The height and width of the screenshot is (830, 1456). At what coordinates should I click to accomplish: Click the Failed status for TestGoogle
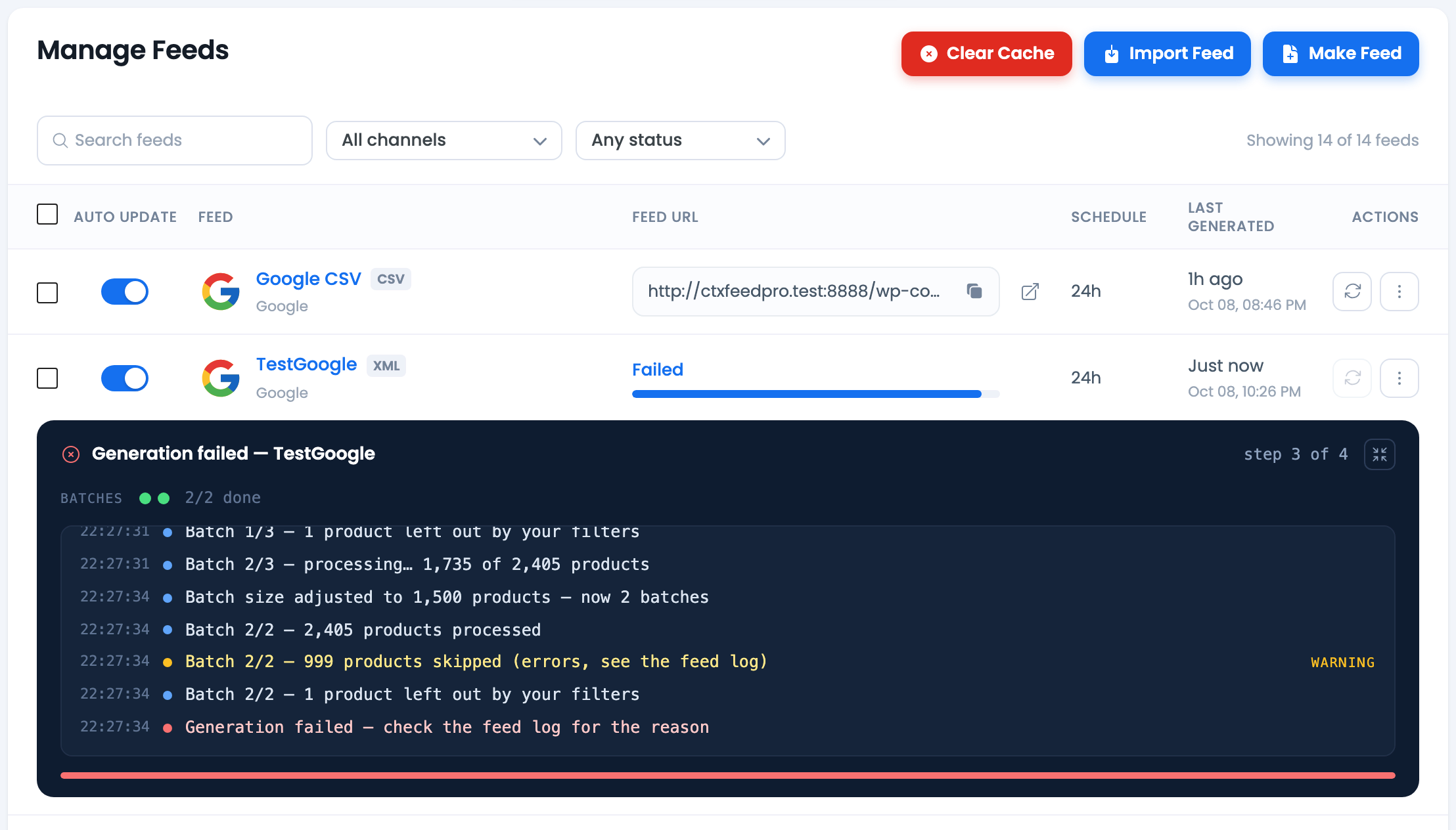click(x=658, y=370)
